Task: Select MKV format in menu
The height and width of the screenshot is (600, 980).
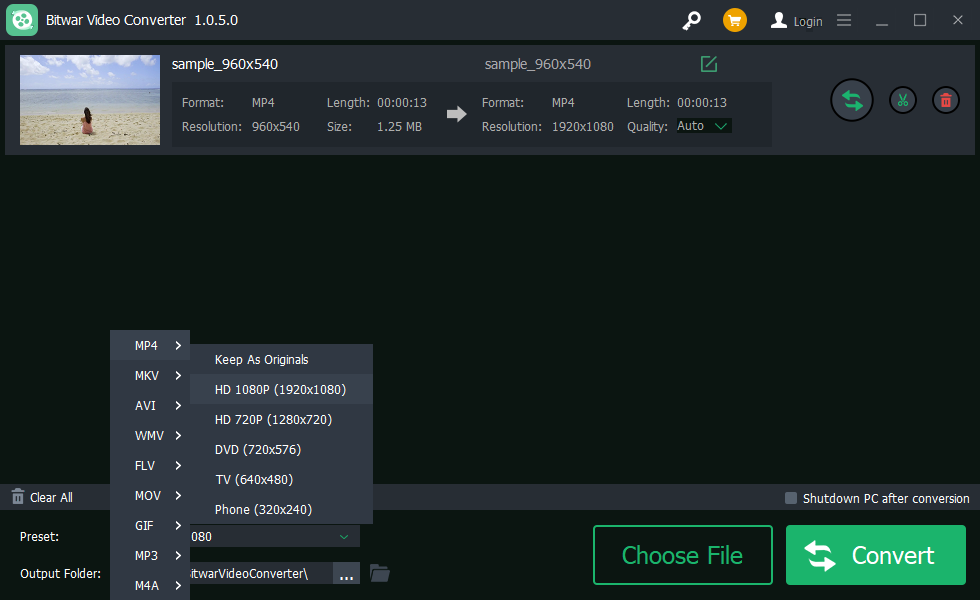Action: [x=150, y=376]
